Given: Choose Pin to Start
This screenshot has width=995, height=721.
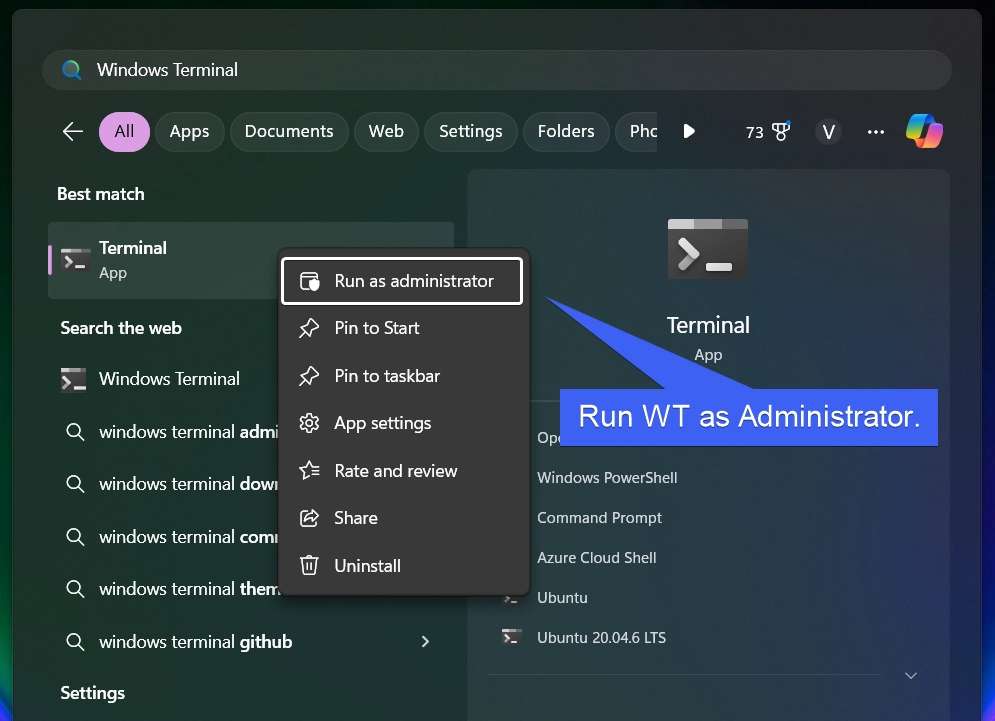Looking at the screenshot, I should (x=402, y=328).
